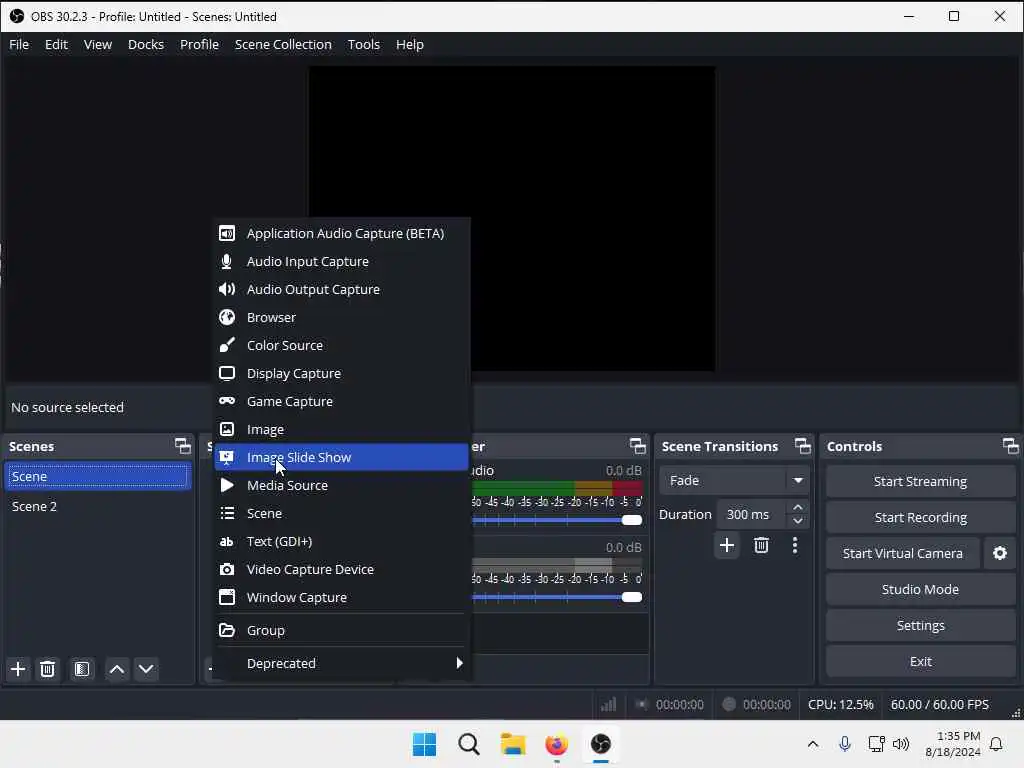Open virtual camera settings gear
Screen dimensions: 1024x768
[1000, 554]
